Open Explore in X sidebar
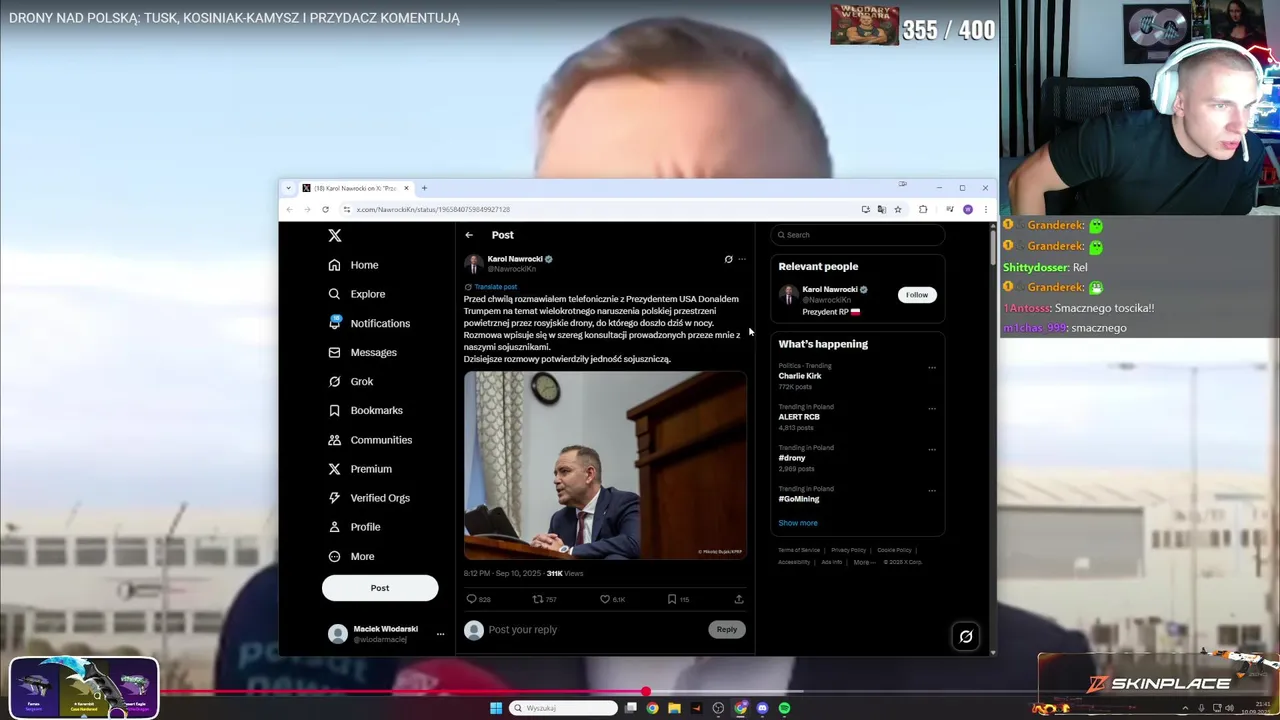This screenshot has height=720, width=1280. tap(357, 294)
